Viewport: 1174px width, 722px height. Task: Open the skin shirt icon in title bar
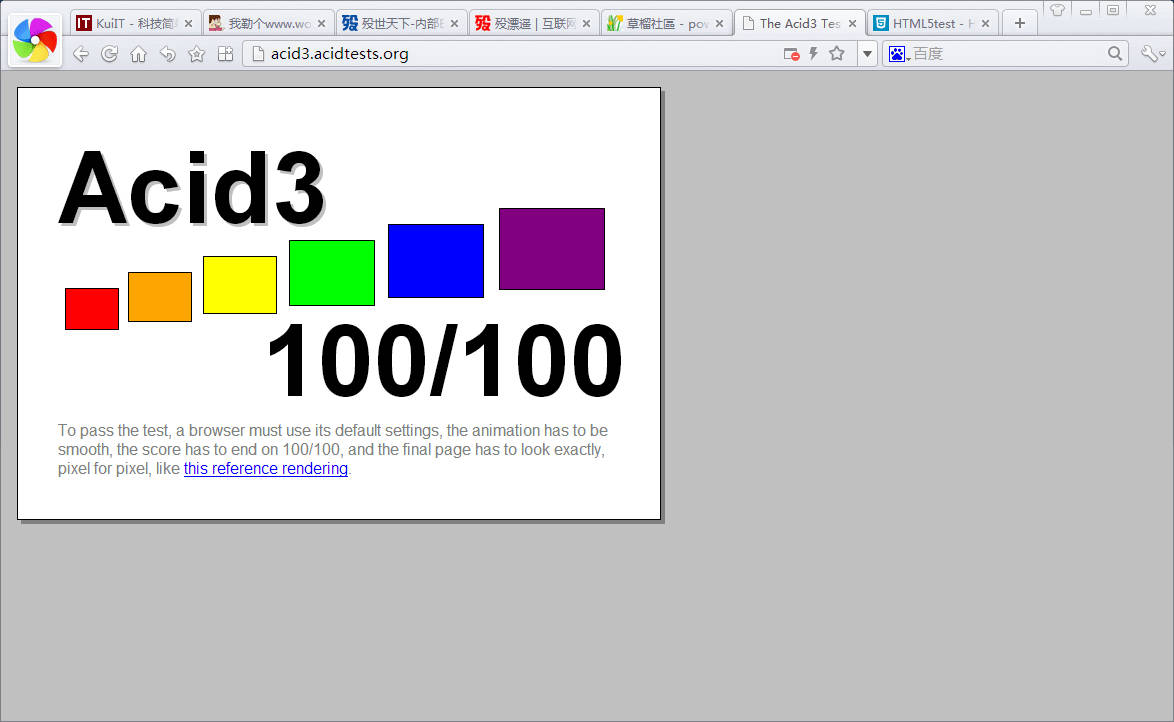point(1057,10)
